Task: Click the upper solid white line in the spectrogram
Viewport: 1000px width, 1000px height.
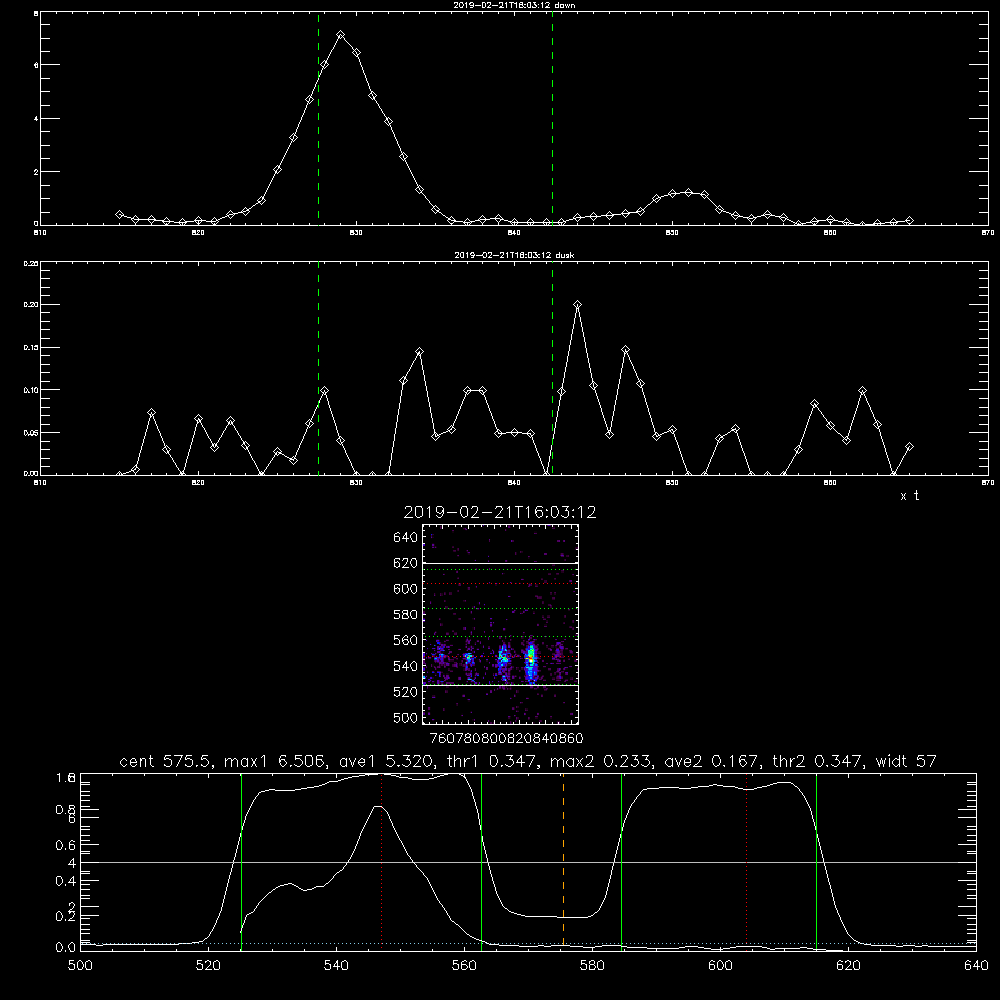Action: (501, 563)
